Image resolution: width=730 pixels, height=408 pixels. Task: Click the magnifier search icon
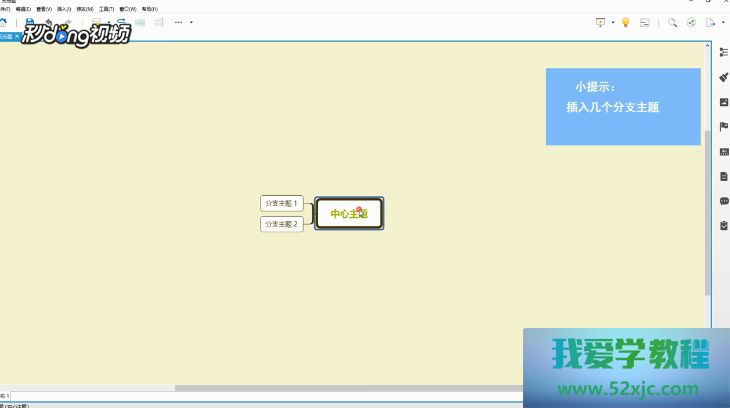pyautogui.click(x=673, y=22)
